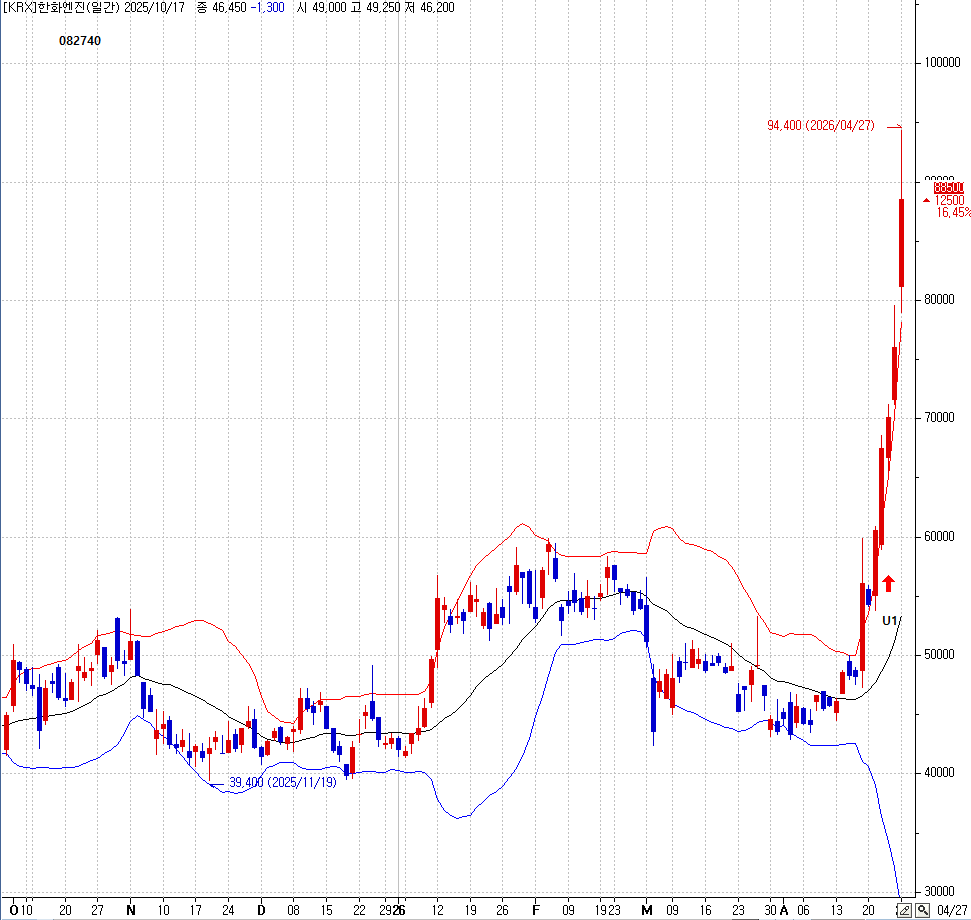Click the closing price 46,450 in header
The image size is (971, 920).
click(229, 7)
